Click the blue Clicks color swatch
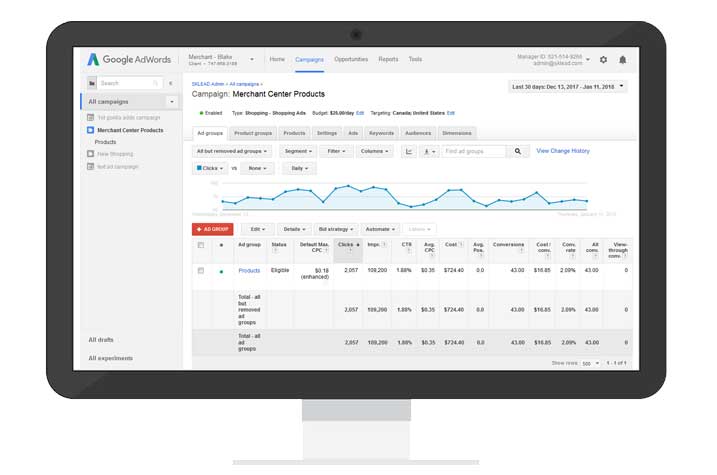This screenshot has height=475, width=717. [x=199, y=168]
